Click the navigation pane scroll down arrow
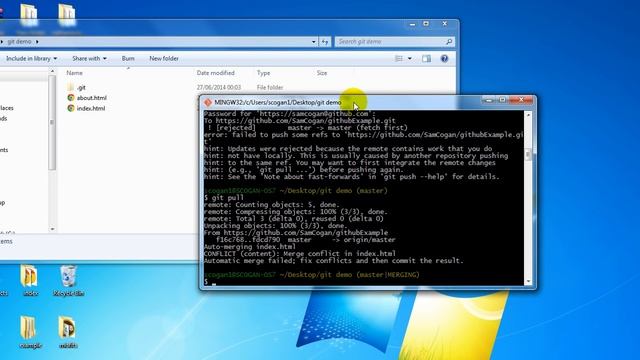The width and height of the screenshot is (640, 360). click(52, 229)
